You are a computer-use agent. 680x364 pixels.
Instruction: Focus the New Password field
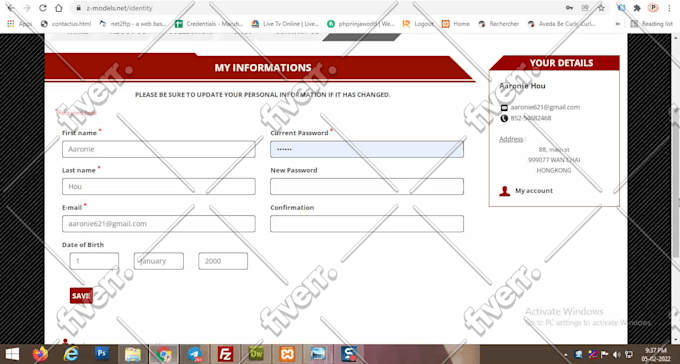[x=367, y=187]
